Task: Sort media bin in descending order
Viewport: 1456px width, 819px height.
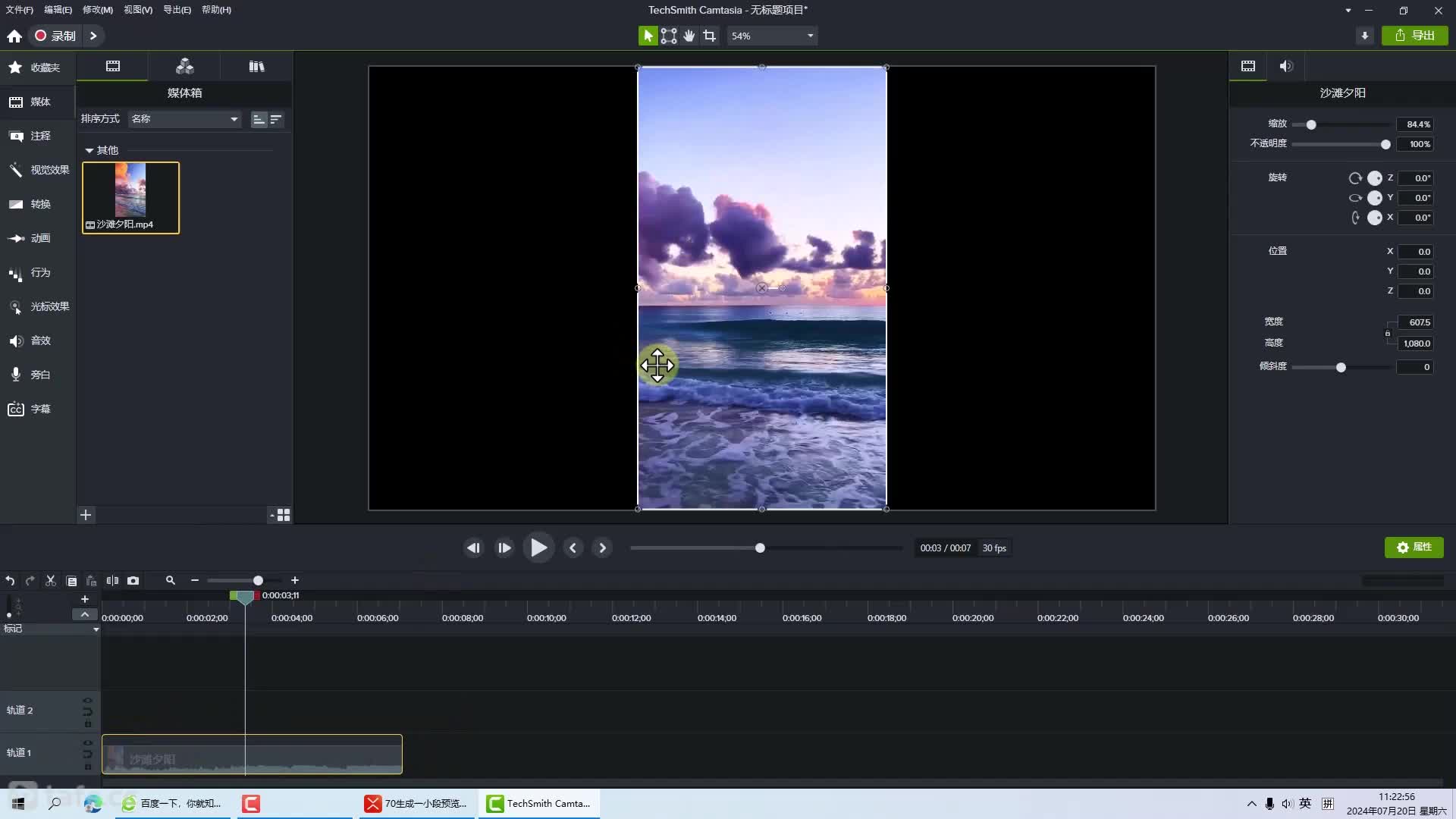Action: (276, 119)
